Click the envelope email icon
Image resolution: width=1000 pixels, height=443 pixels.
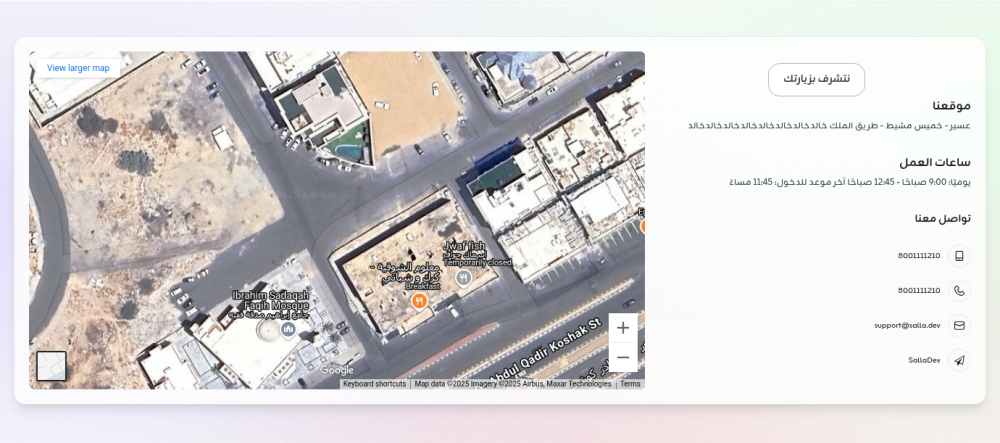tap(959, 326)
